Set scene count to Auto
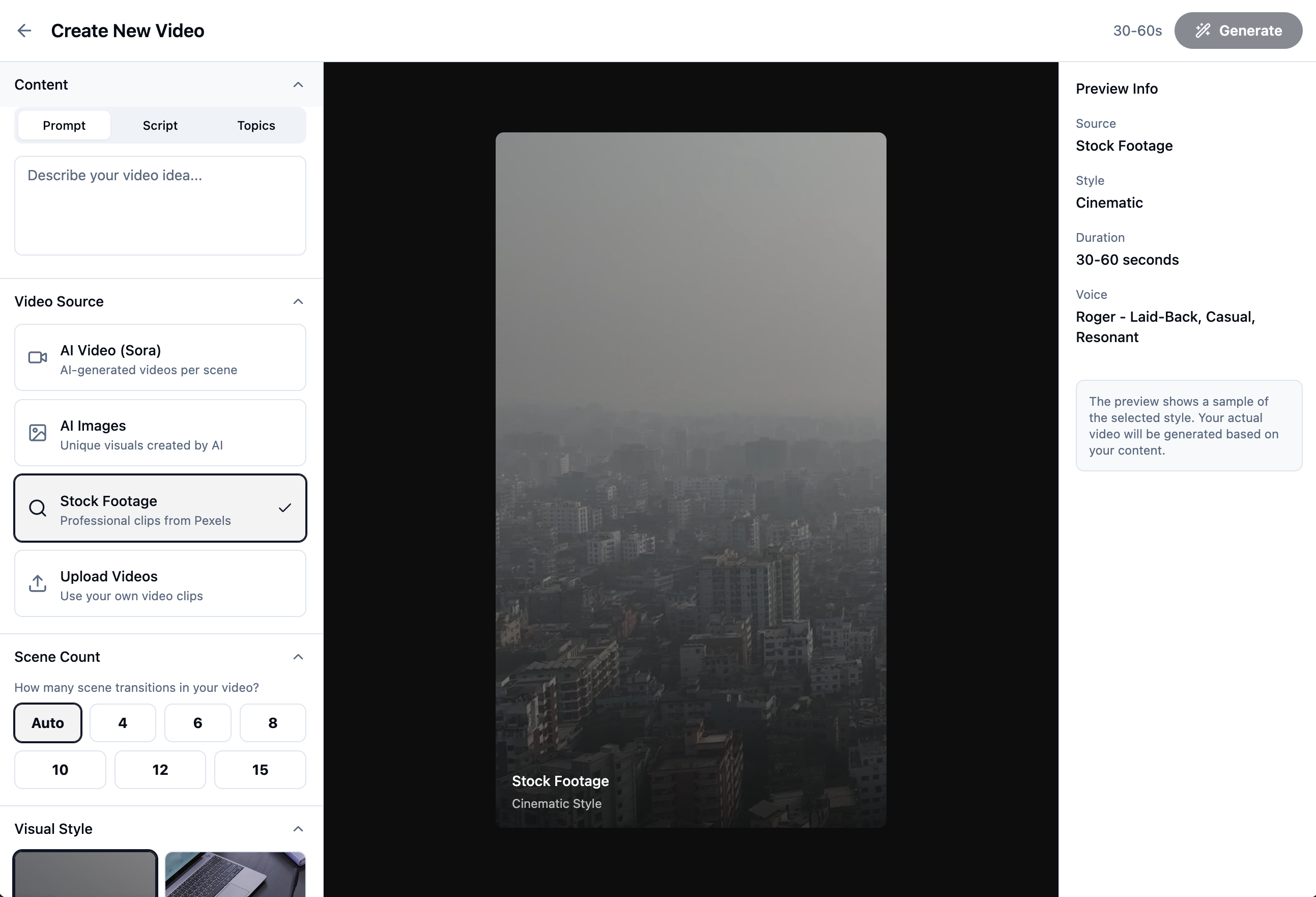The width and height of the screenshot is (1316, 897). [47, 723]
